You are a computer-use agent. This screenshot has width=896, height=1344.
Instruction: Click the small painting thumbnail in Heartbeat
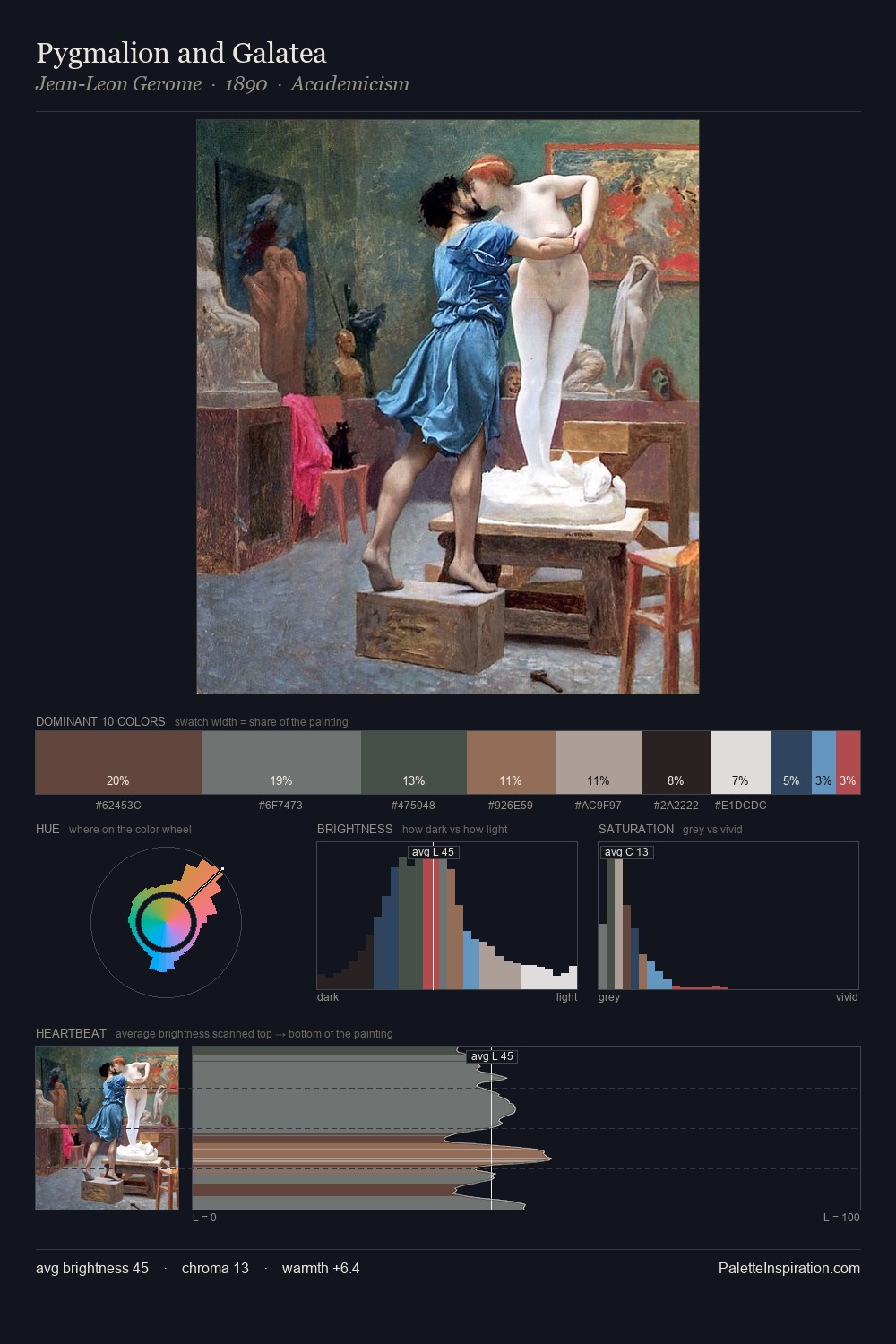[x=108, y=1128]
